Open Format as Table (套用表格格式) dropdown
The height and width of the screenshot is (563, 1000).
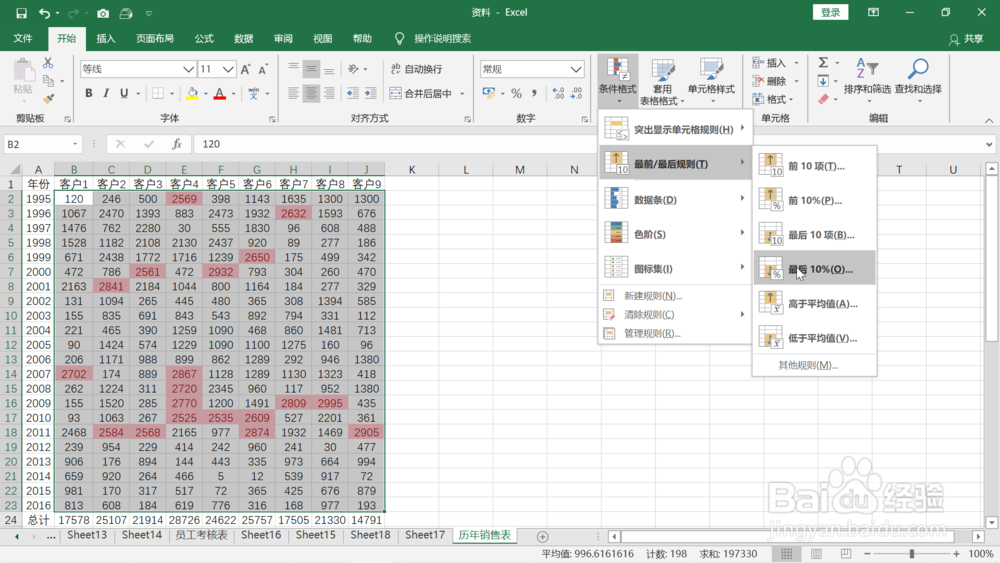pyautogui.click(x=662, y=82)
